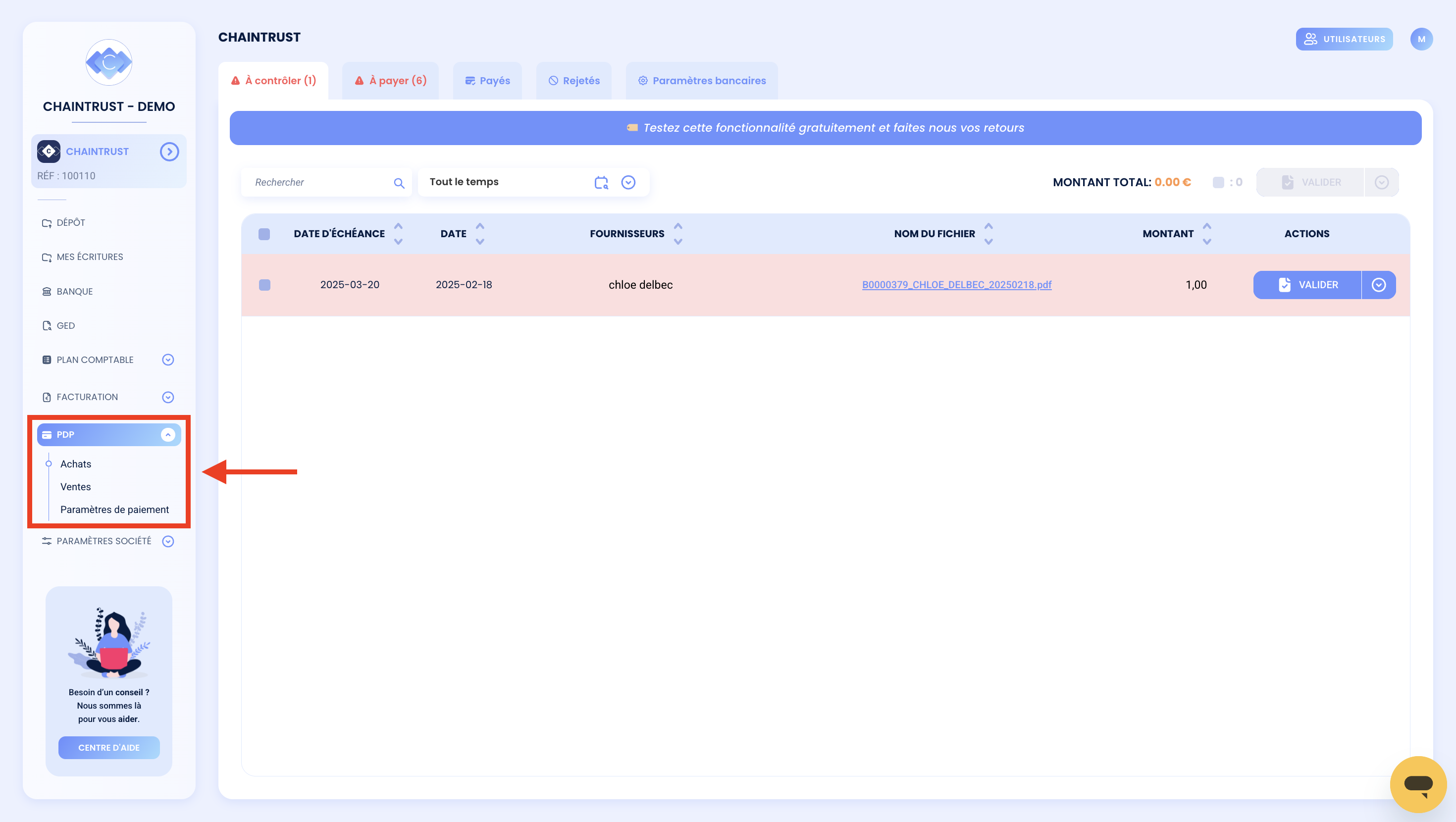
Task: Select Achats under PDP
Action: 76,463
